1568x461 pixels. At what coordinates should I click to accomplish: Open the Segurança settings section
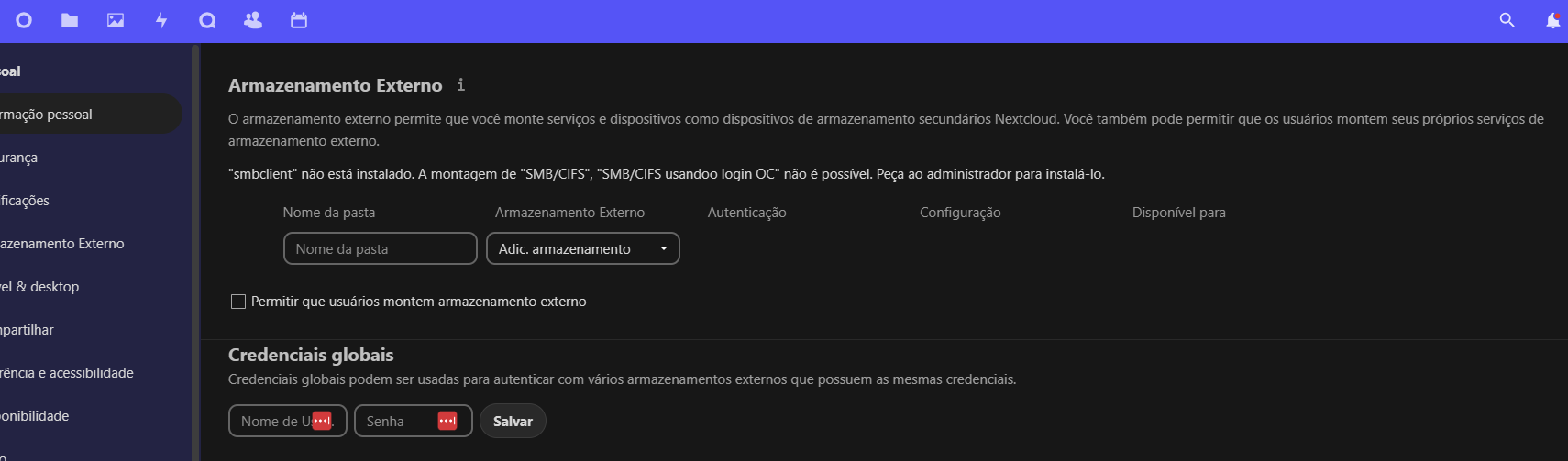20,158
